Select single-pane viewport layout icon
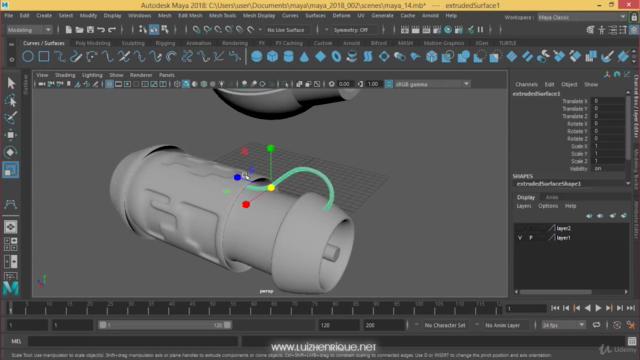Image resolution: width=640 pixels, height=360 pixels. (x=11, y=227)
